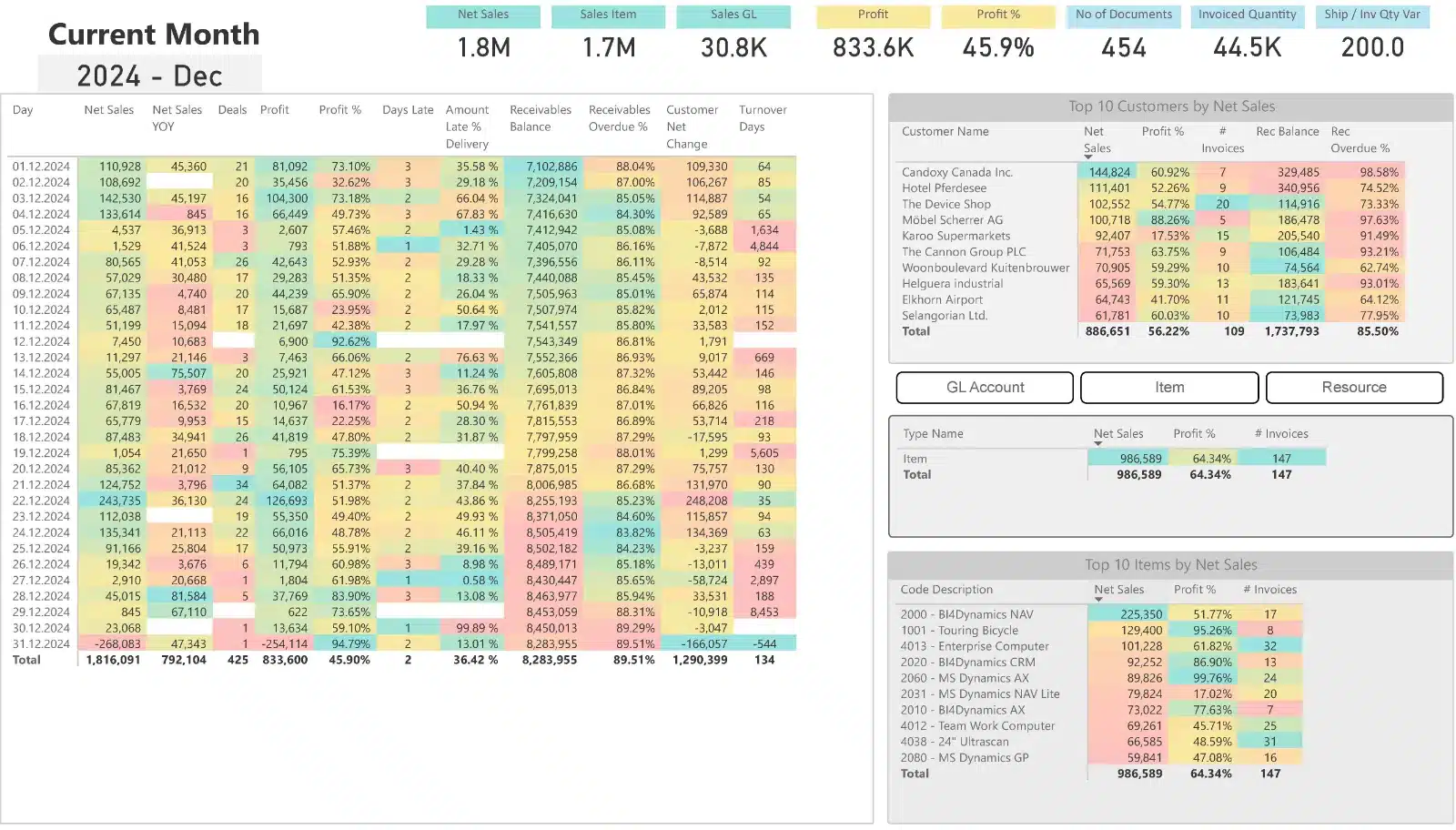Click sort arrow under Net Sales in Top 10 Customers
1456x830 pixels.
pyautogui.click(x=1087, y=157)
